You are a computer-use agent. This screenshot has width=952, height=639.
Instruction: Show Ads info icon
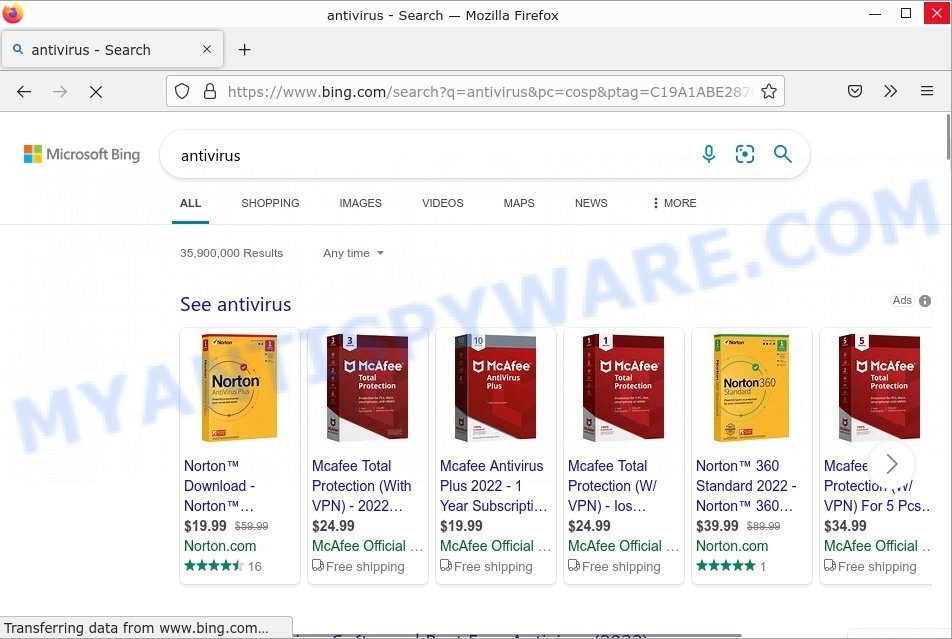[x=925, y=301]
